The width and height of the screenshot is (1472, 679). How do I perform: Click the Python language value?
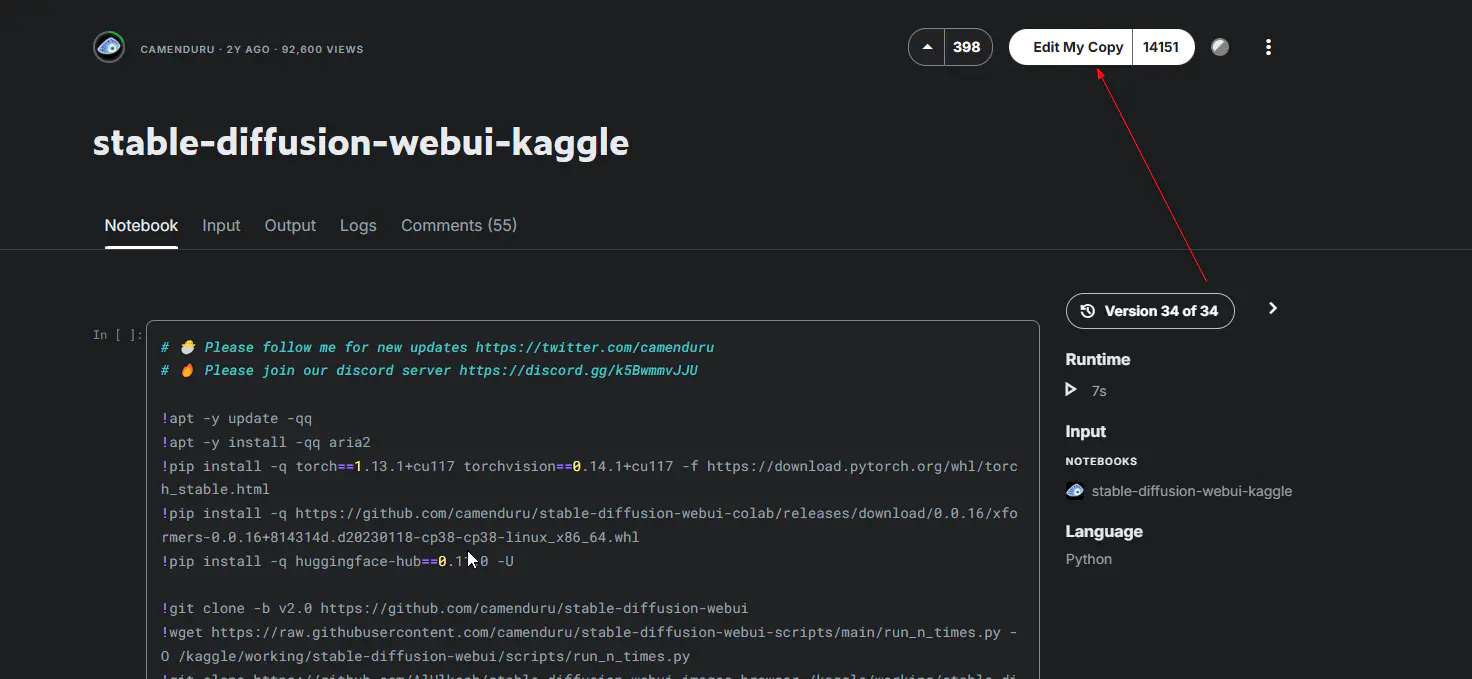click(1089, 559)
